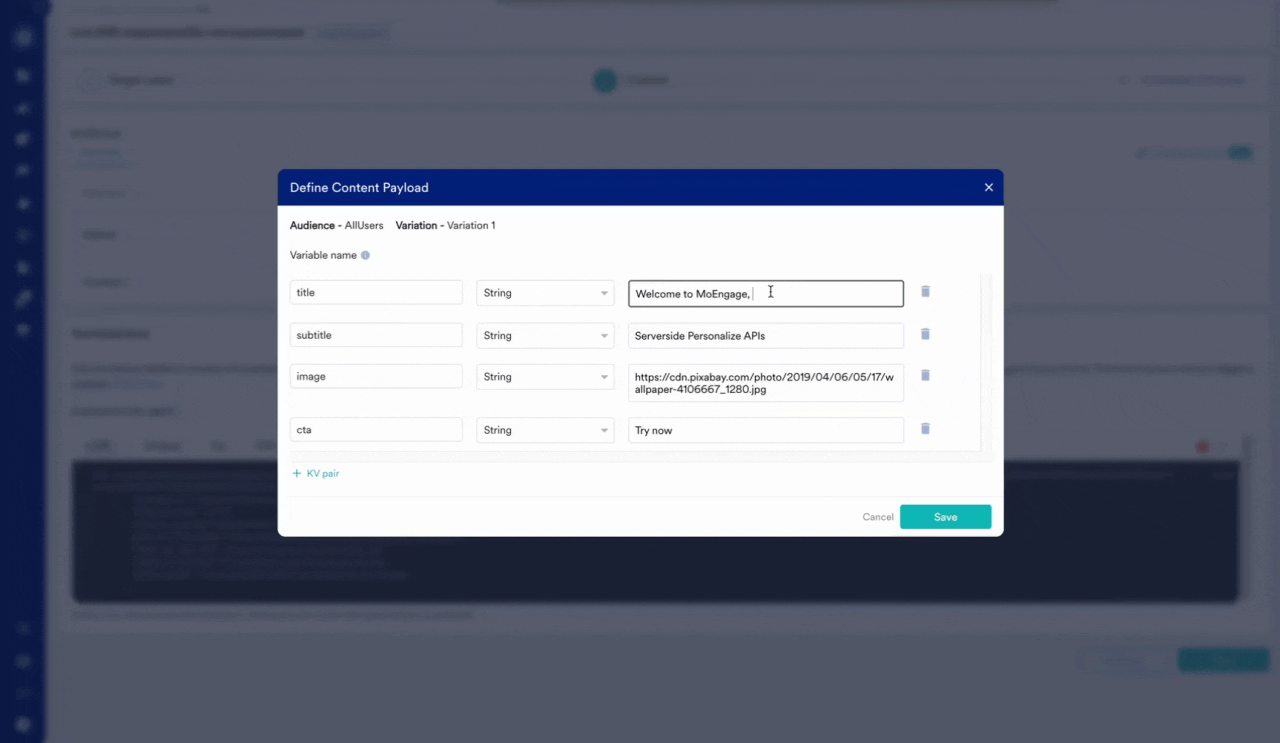Delete the subtitle variable row
The width and height of the screenshot is (1280, 743).
tap(924, 333)
